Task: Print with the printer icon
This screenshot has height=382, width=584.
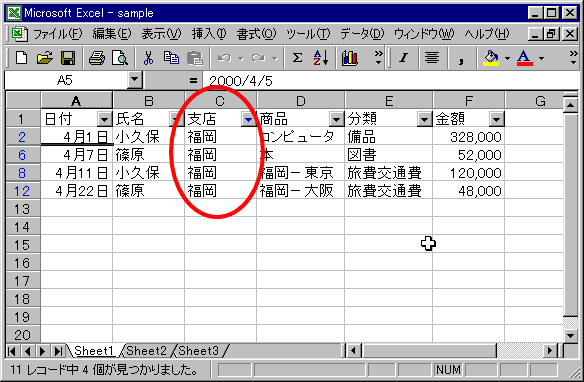Action: 97,58
